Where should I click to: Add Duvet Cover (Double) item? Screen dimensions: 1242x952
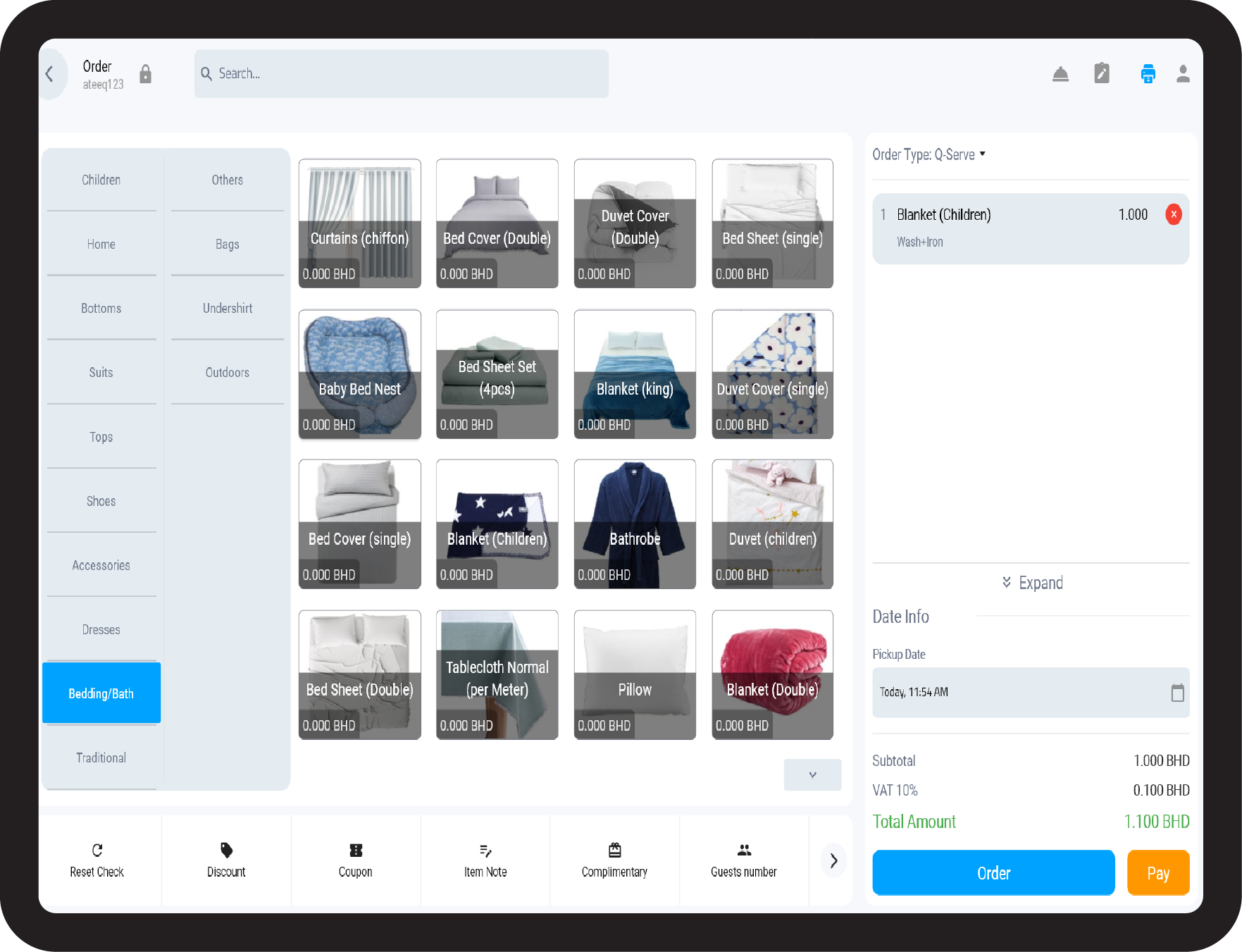pyautogui.click(x=635, y=223)
